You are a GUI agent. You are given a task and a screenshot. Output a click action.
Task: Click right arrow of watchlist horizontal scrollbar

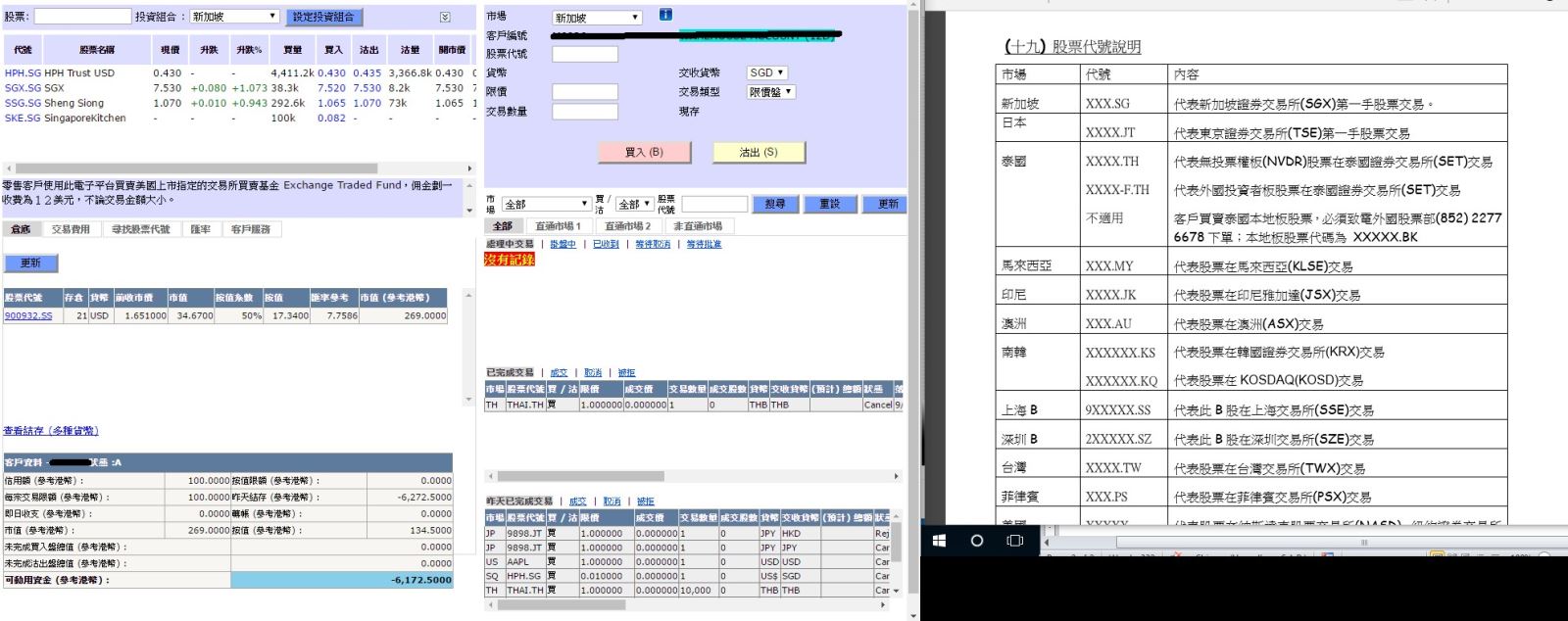tap(469, 168)
